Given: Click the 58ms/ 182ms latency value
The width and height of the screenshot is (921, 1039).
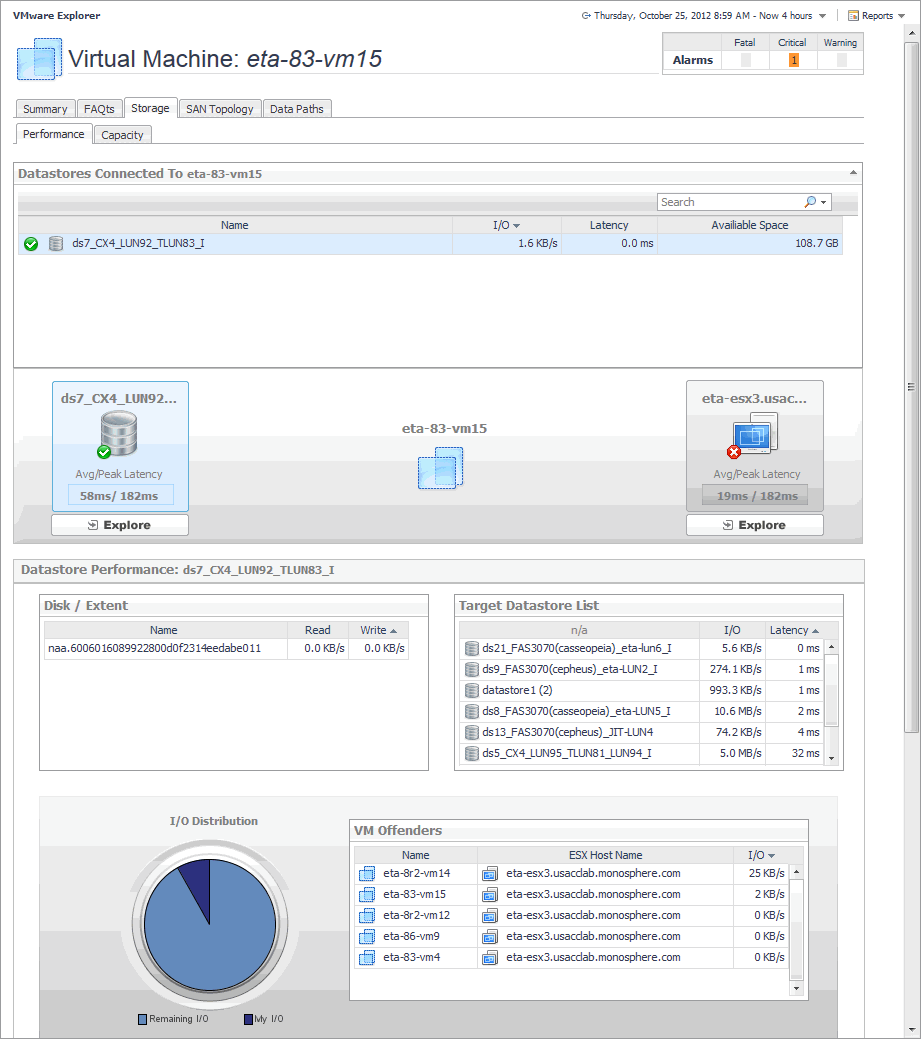Looking at the screenshot, I should point(120,496).
